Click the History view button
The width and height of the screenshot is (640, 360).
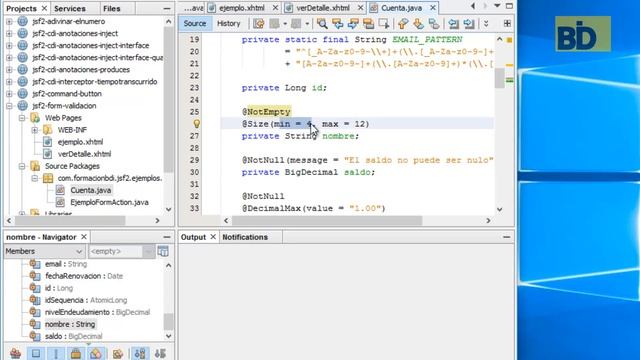pos(229,24)
